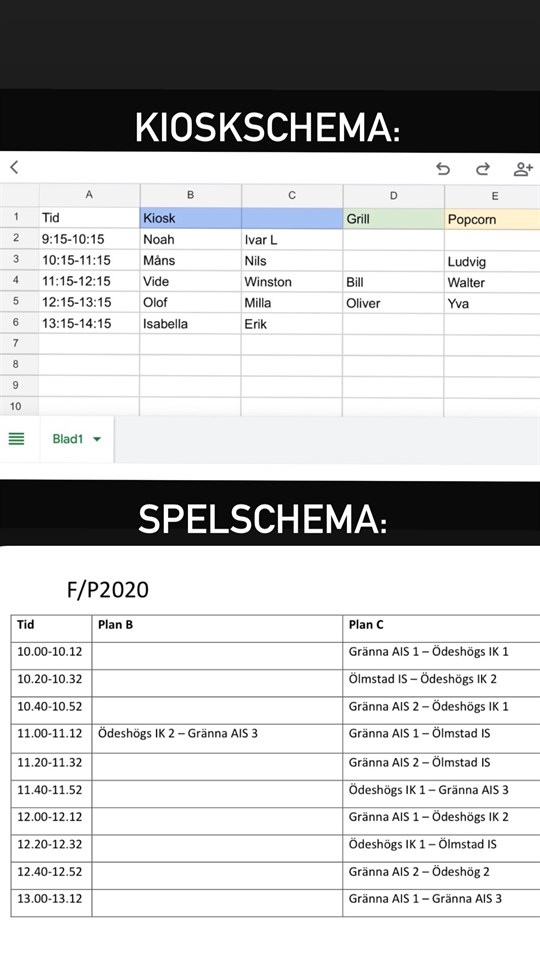Select column D header
Viewport: 540px width, 960px height.
(x=394, y=195)
